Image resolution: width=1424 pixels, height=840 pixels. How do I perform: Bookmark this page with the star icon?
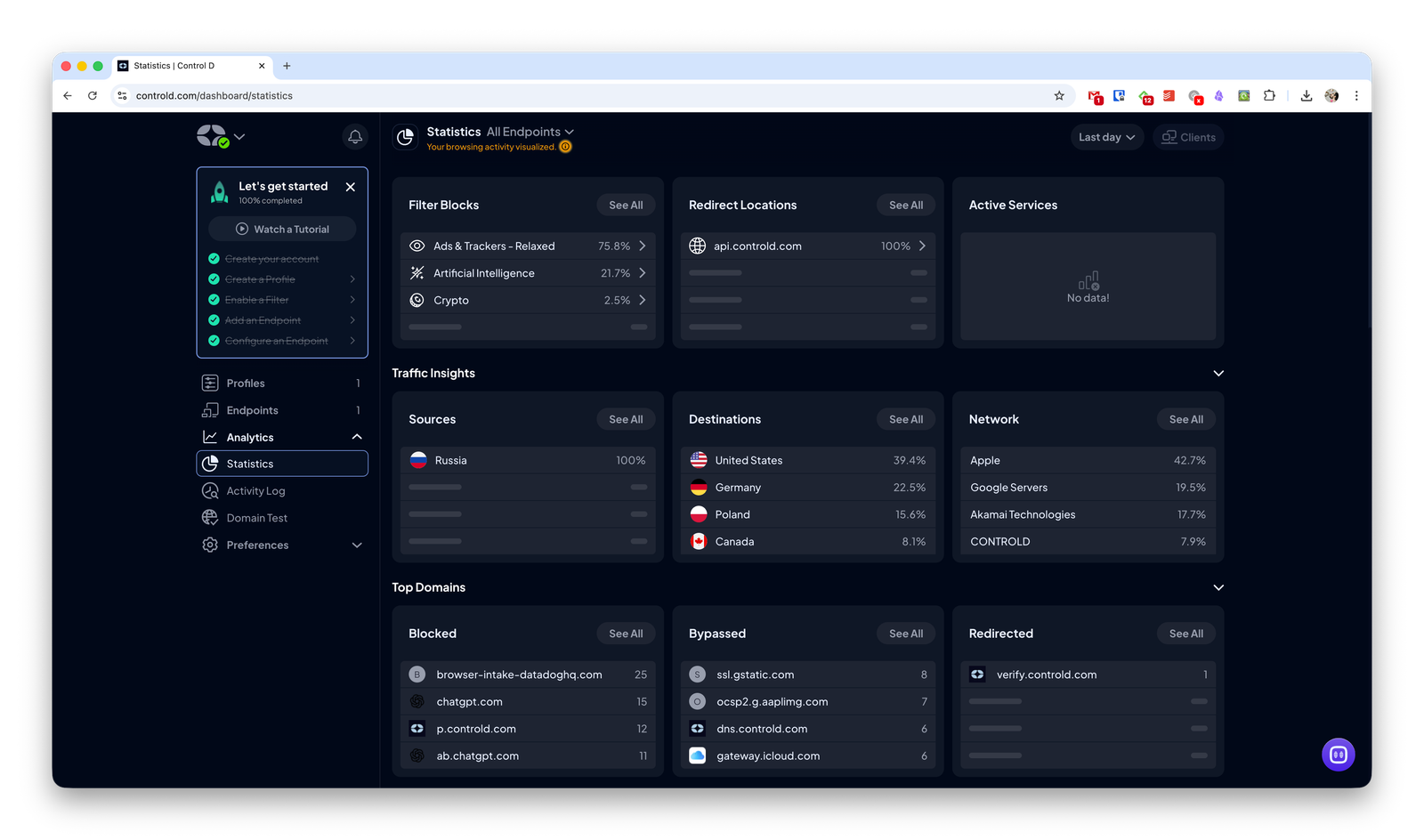[x=1059, y=96]
